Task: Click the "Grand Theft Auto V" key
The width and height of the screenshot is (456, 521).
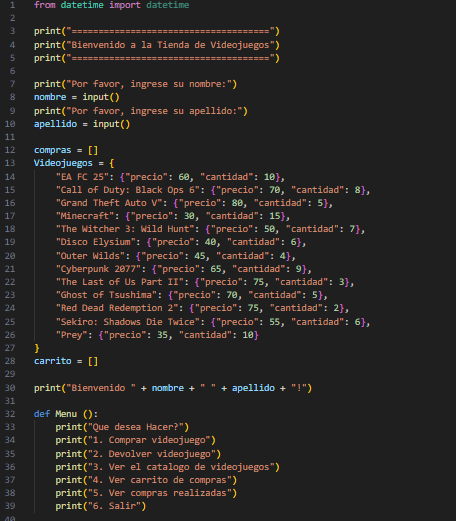Action: (109, 203)
